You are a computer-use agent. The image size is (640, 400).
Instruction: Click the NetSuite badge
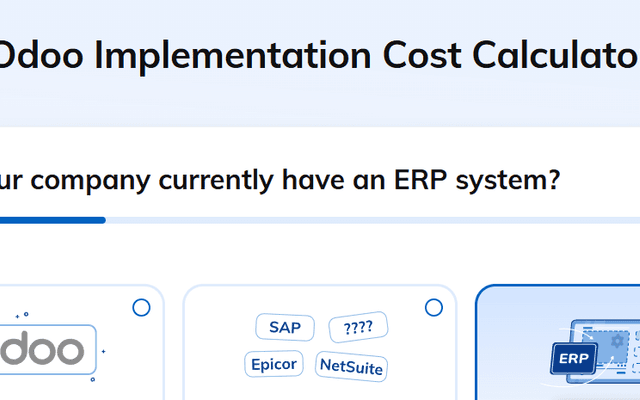[x=351, y=365]
